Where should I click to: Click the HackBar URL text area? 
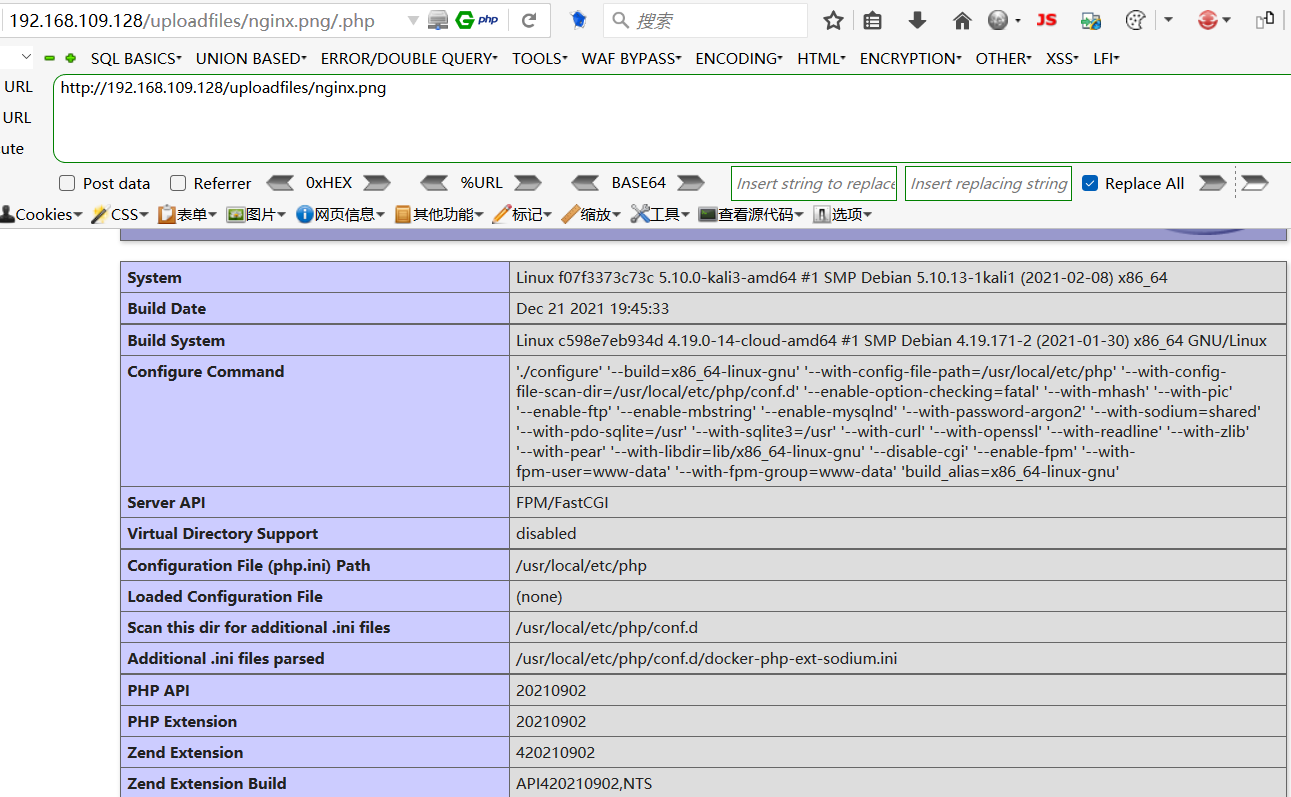click(x=672, y=118)
